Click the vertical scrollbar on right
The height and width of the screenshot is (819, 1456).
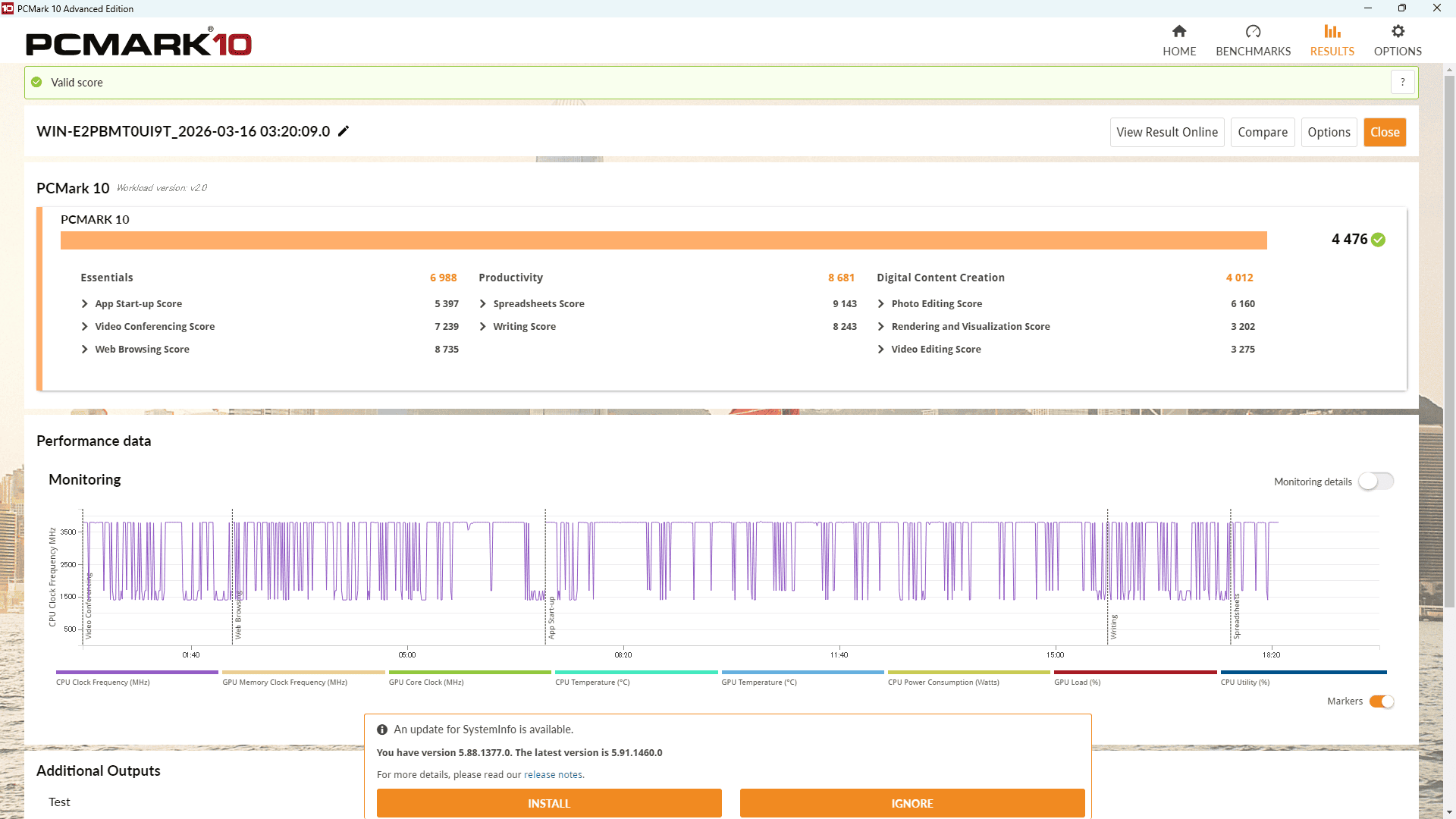click(1449, 341)
